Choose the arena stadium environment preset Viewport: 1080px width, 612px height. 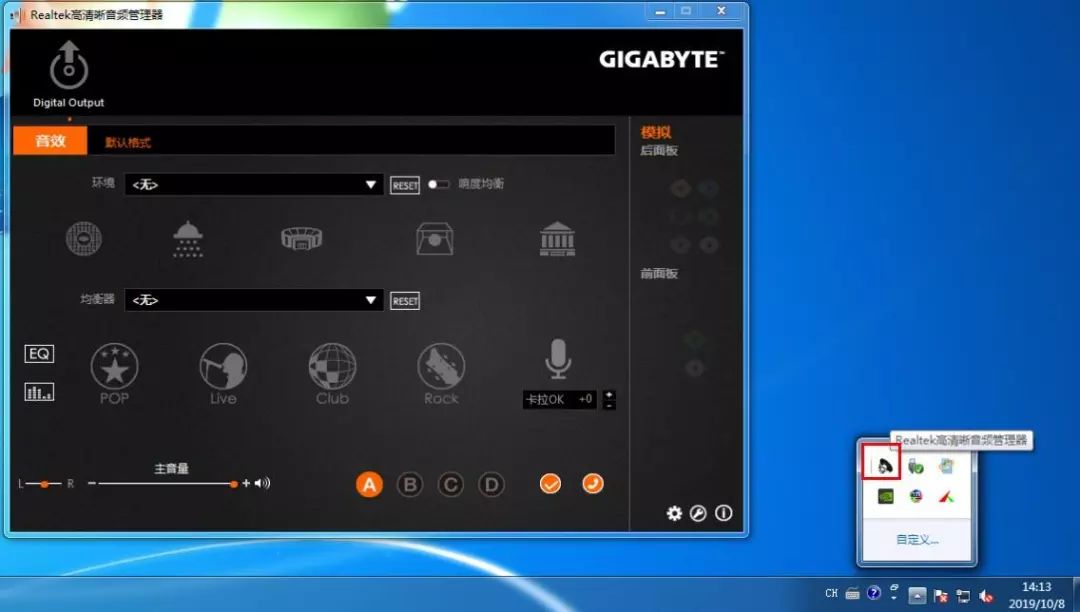pos(302,238)
